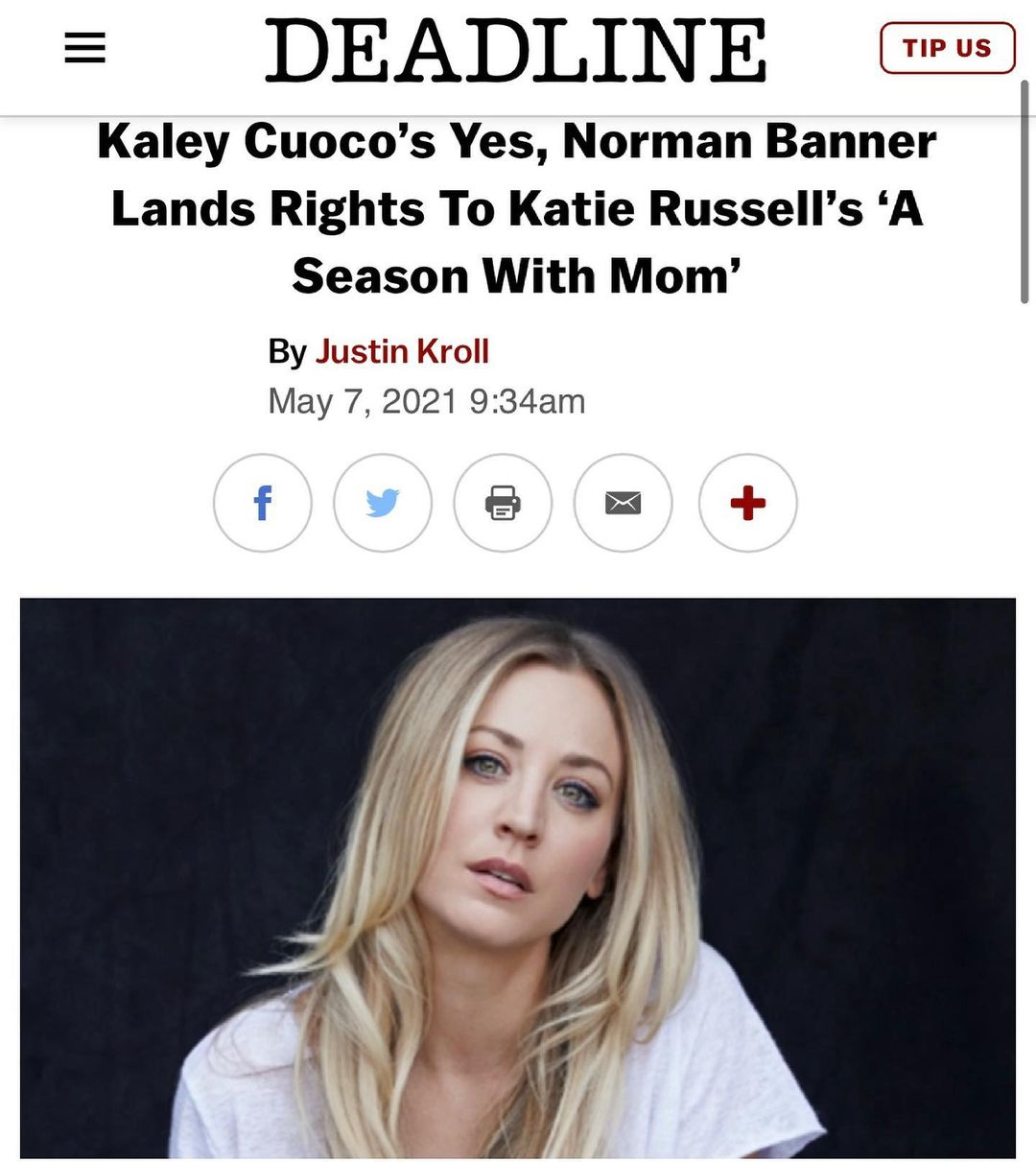Click the May 7, 2021 publication date
The width and height of the screenshot is (1036, 1162).
tap(363, 401)
